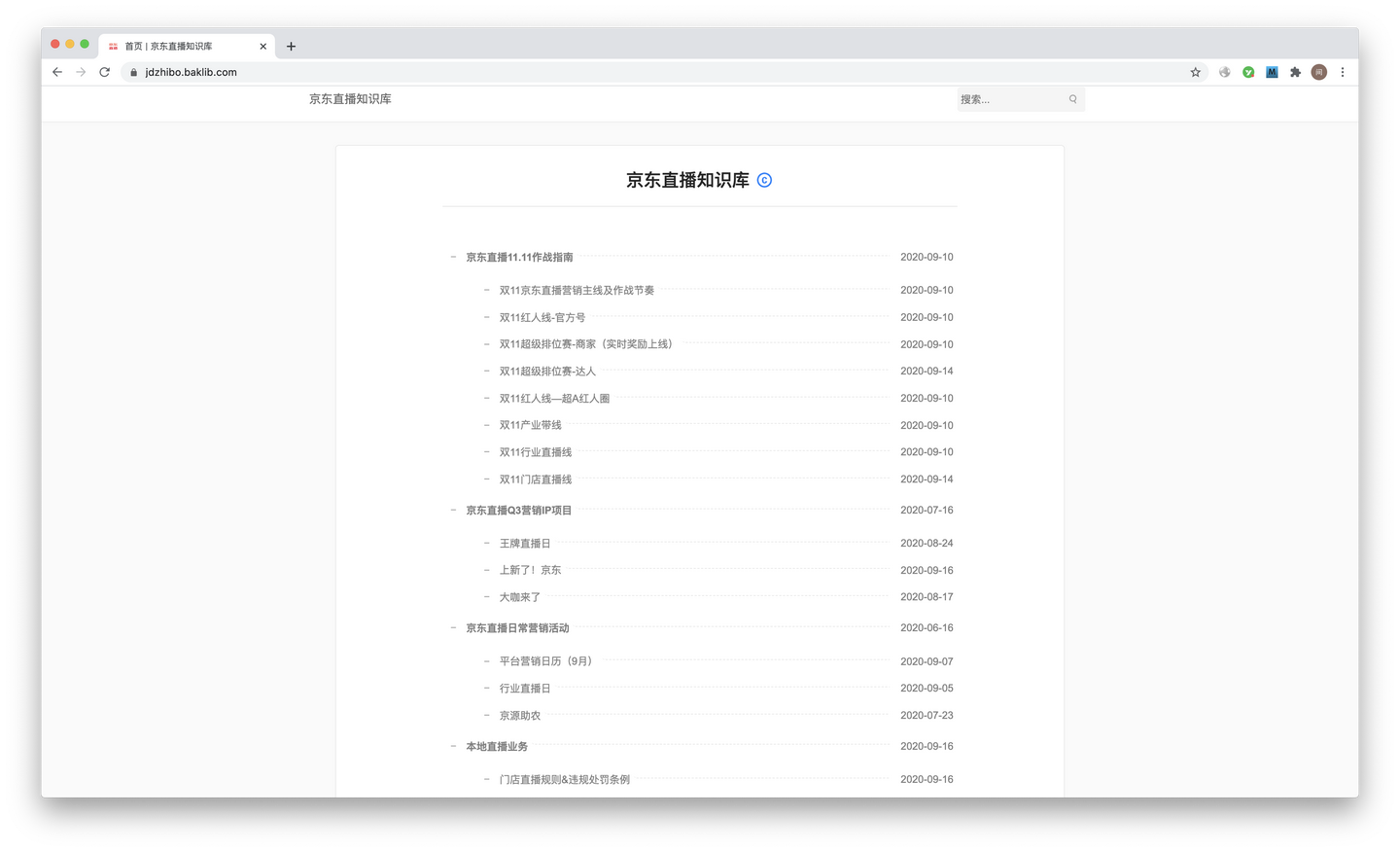The width and height of the screenshot is (1400, 852).
Task: Open the 本地直播业务 category
Action: point(497,746)
